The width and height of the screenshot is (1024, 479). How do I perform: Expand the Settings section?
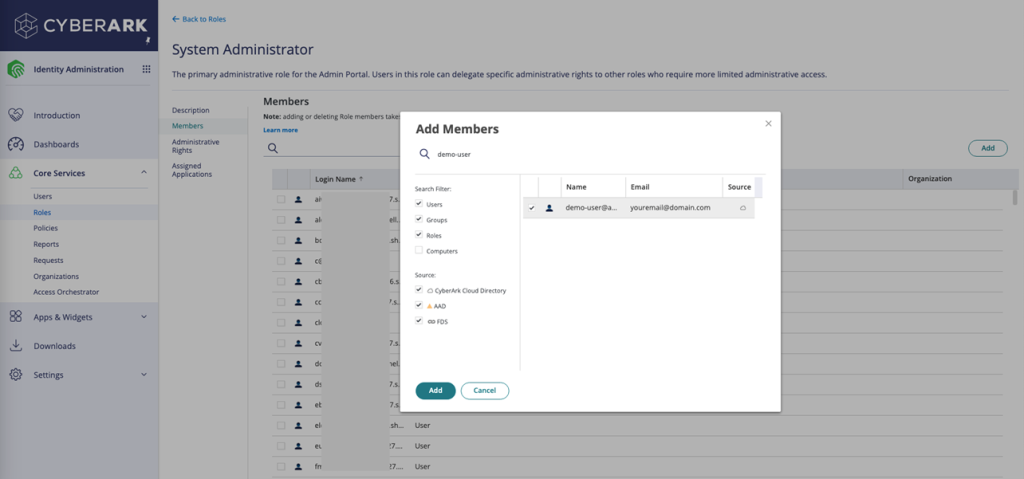point(144,375)
